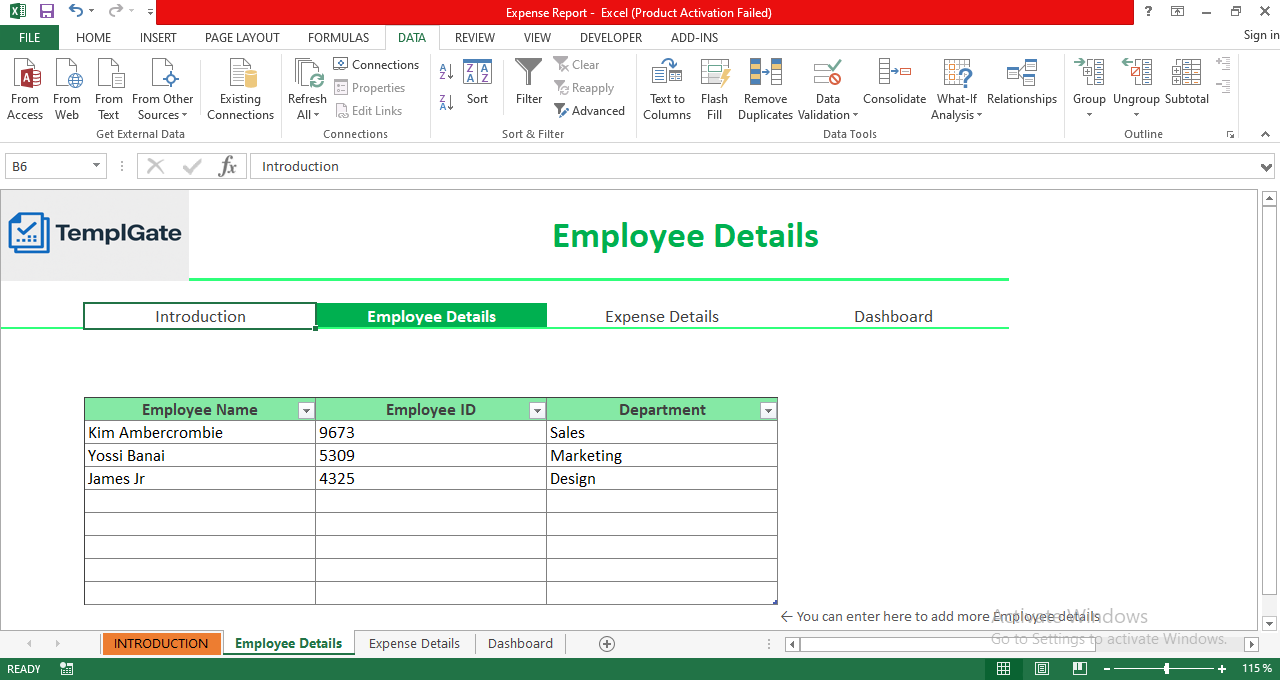Click the Insert Function fx button
Viewport: 1280px width, 680px height.
click(228, 166)
